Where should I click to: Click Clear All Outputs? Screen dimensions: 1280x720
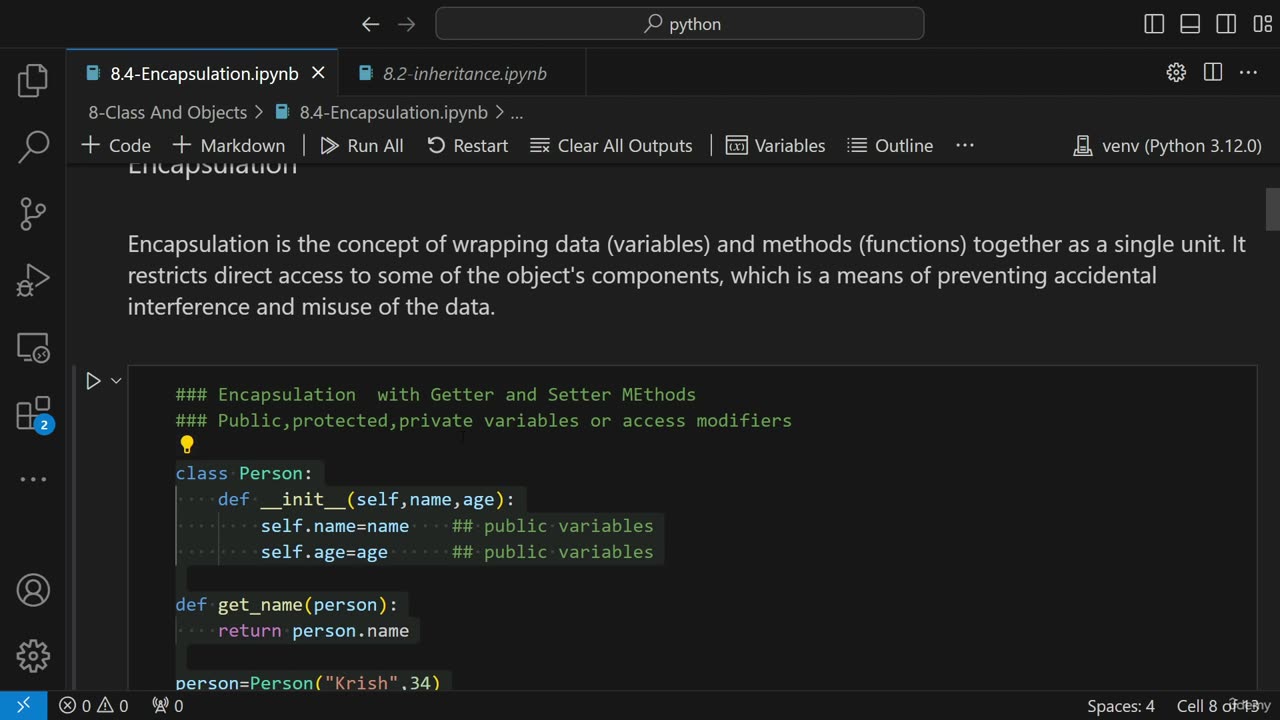click(x=611, y=145)
